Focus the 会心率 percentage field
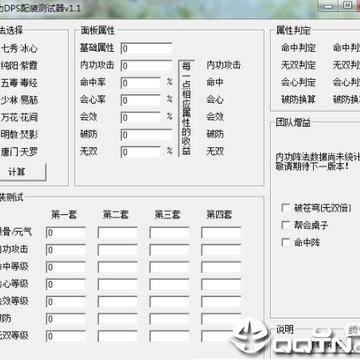 click(141, 100)
